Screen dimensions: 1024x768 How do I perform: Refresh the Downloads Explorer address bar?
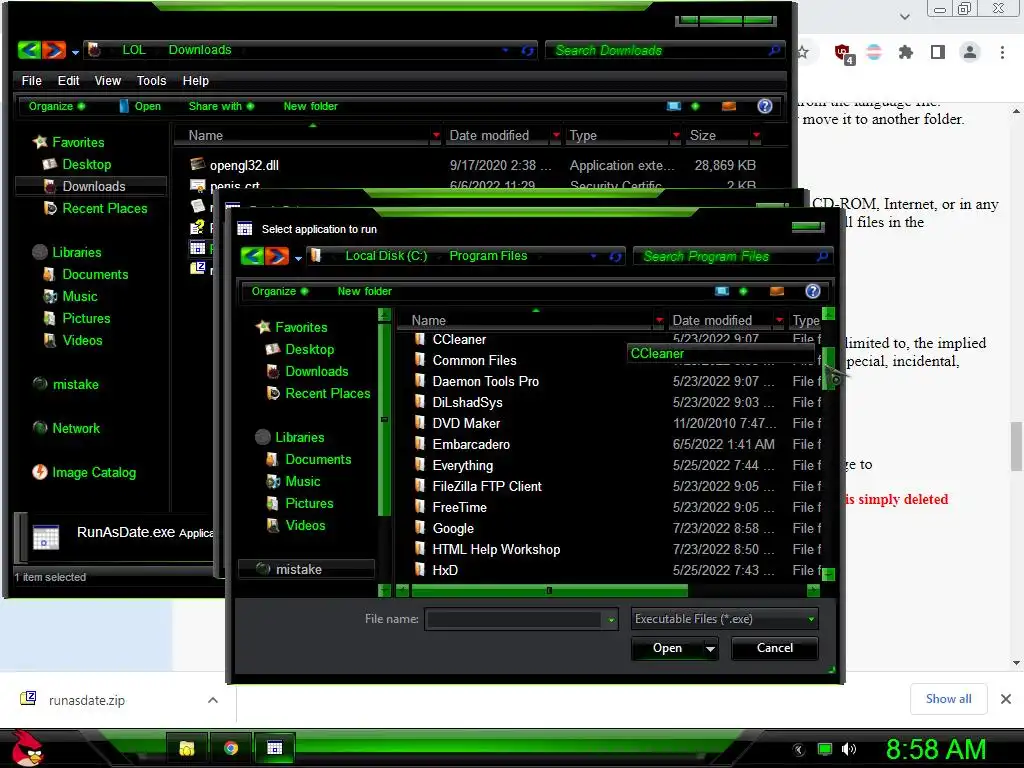528,50
